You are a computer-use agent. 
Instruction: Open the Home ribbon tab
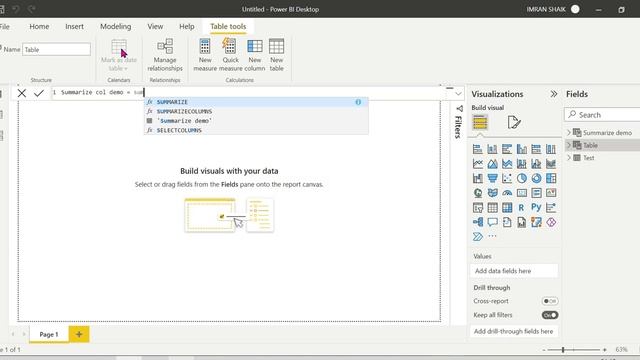pyautogui.click(x=39, y=27)
